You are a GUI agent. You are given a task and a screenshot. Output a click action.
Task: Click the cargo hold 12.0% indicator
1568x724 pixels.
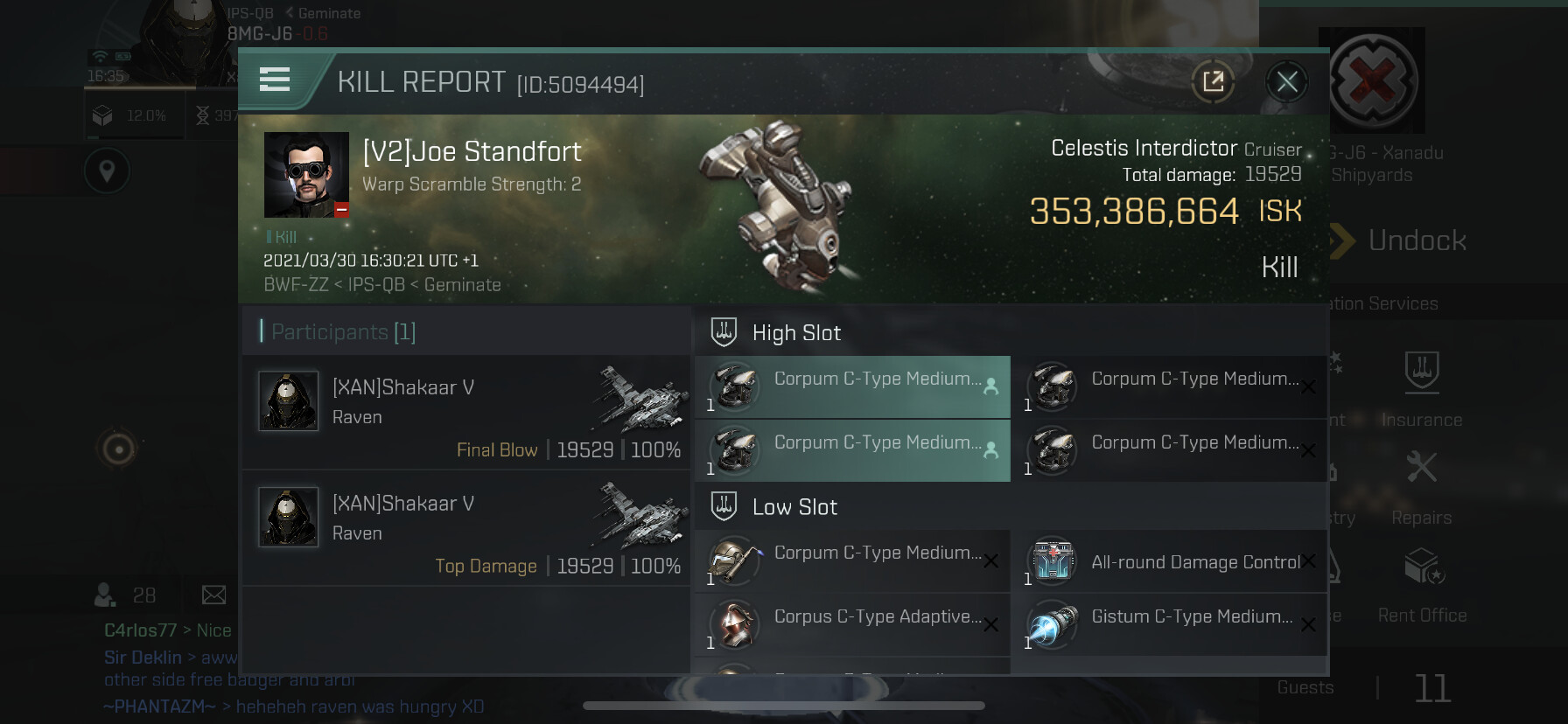tap(133, 115)
